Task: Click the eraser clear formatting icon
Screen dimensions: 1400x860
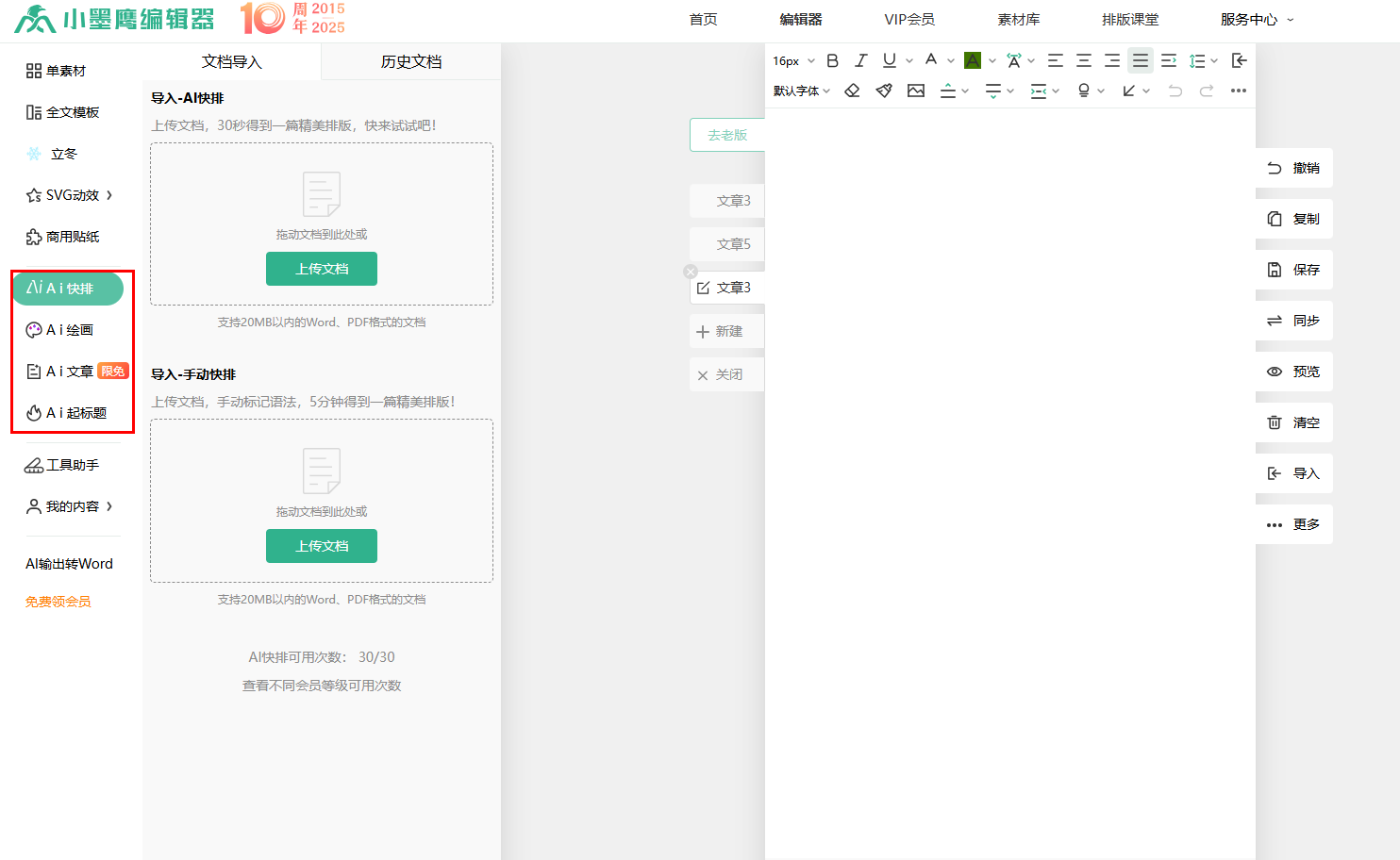Action: pyautogui.click(x=852, y=91)
